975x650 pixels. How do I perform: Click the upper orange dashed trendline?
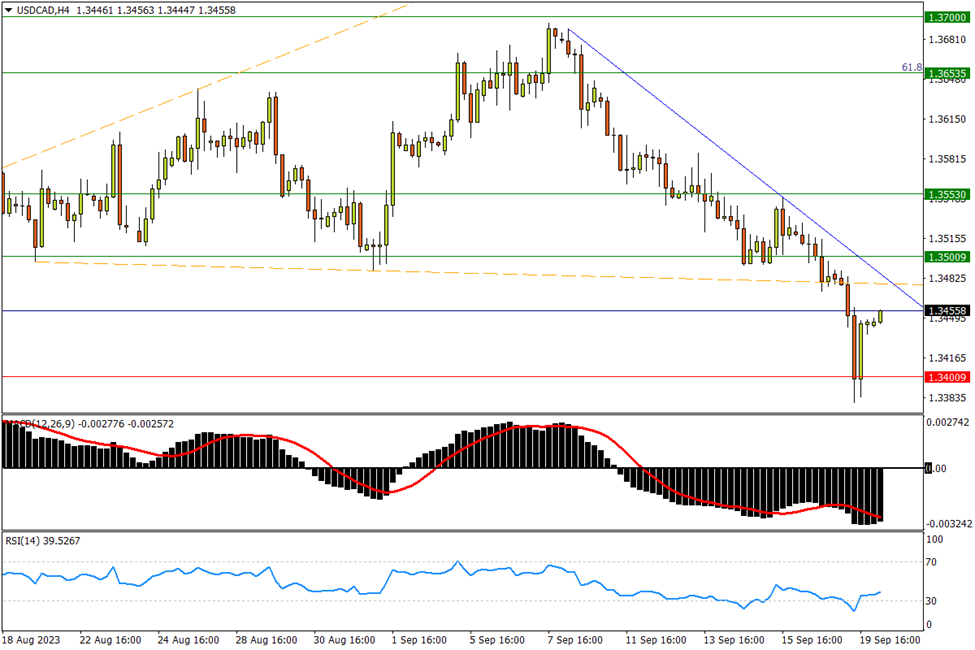click(200, 89)
